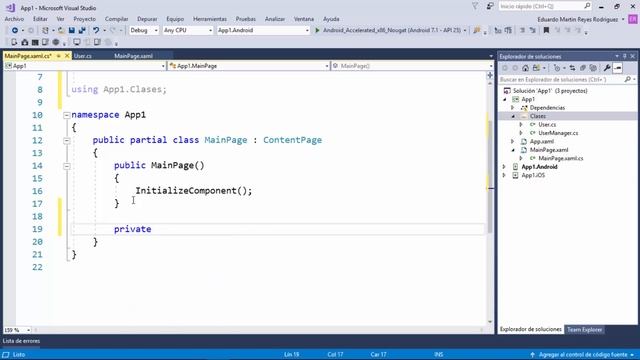Click the pin icon on MainPage.xaml.cs tab
The image size is (640, 360).
tap(59, 56)
